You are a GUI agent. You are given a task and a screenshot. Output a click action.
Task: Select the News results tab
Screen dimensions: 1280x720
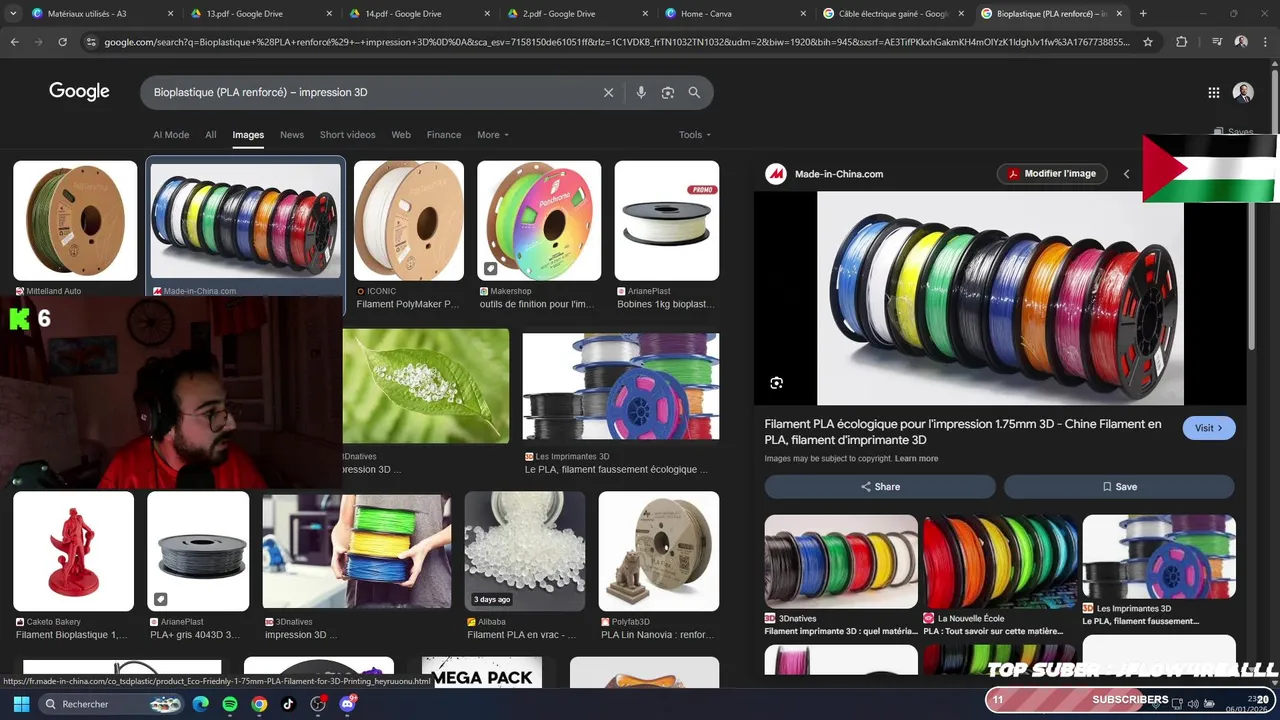click(292, 135)
